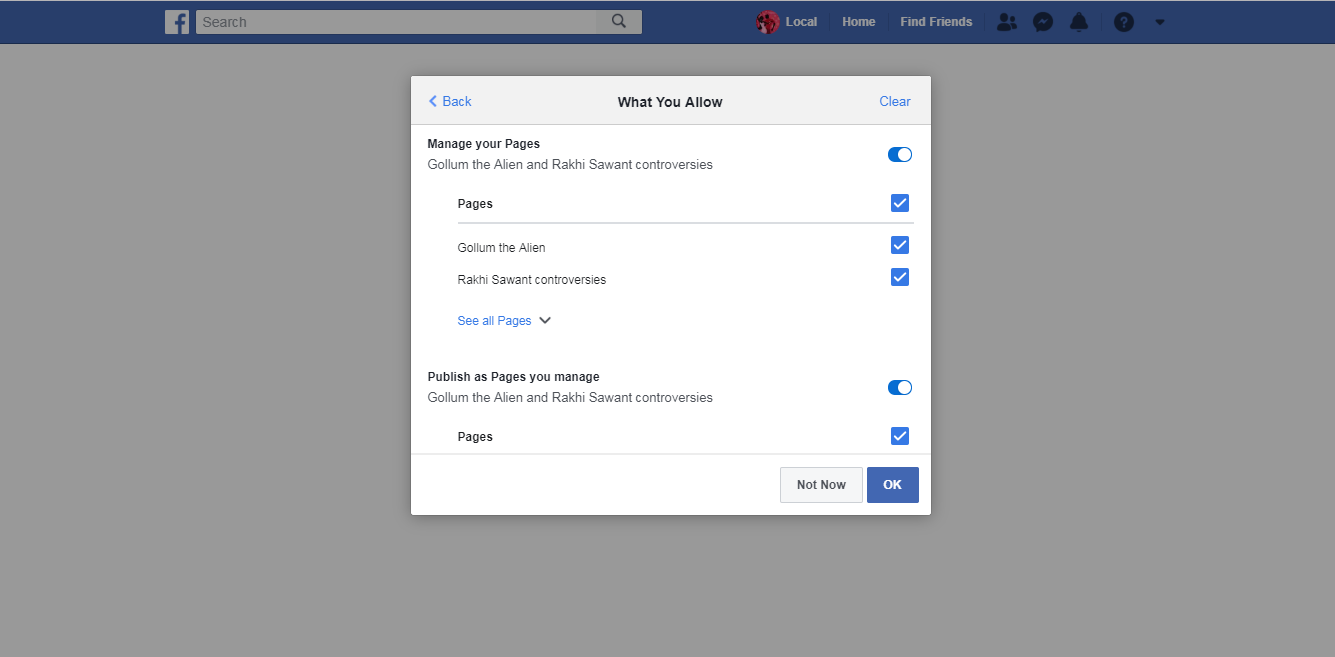The height and width of the screenshot is (657, 1335).
Task: Confirm with the OK button
Action: [893, 485]
